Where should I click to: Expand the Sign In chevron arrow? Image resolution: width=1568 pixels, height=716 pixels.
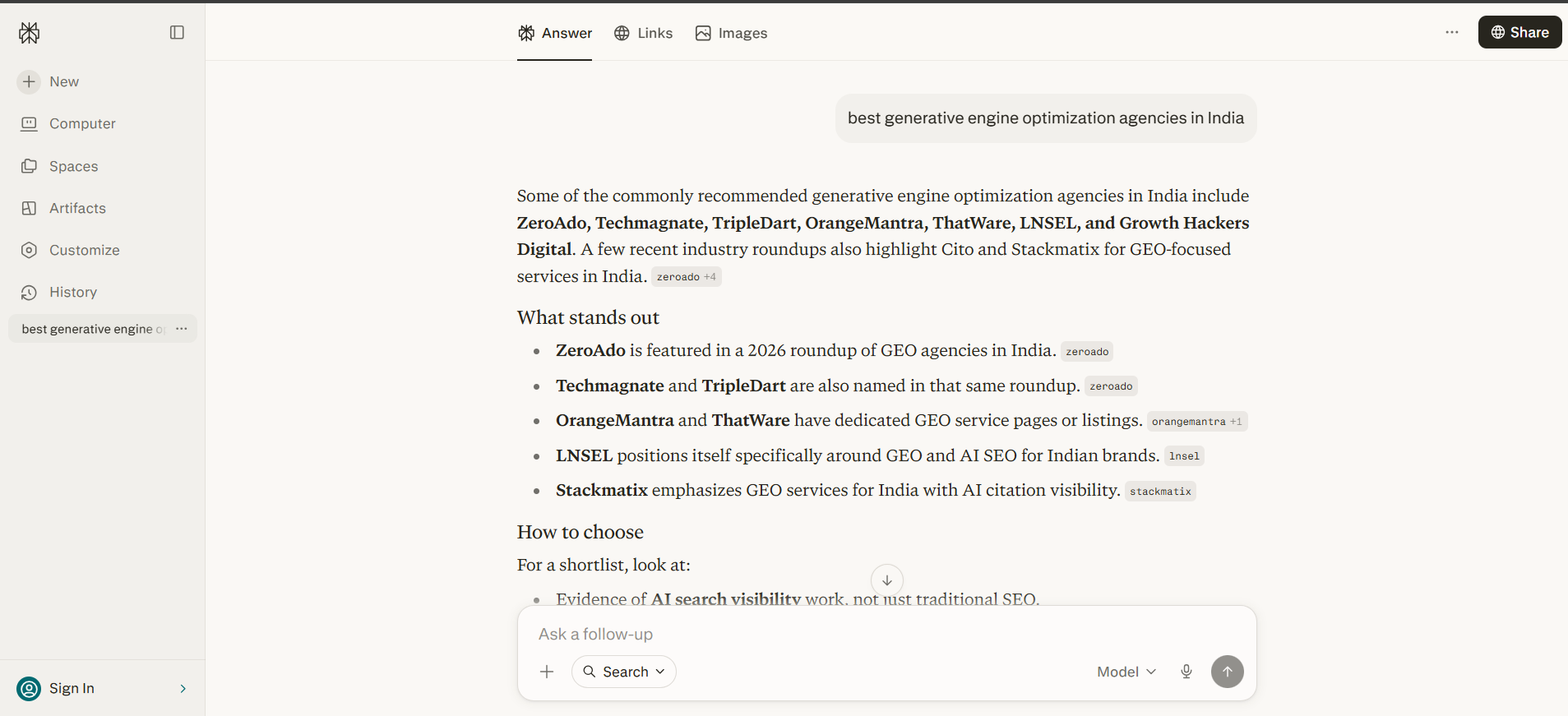[x=183, y=688]
